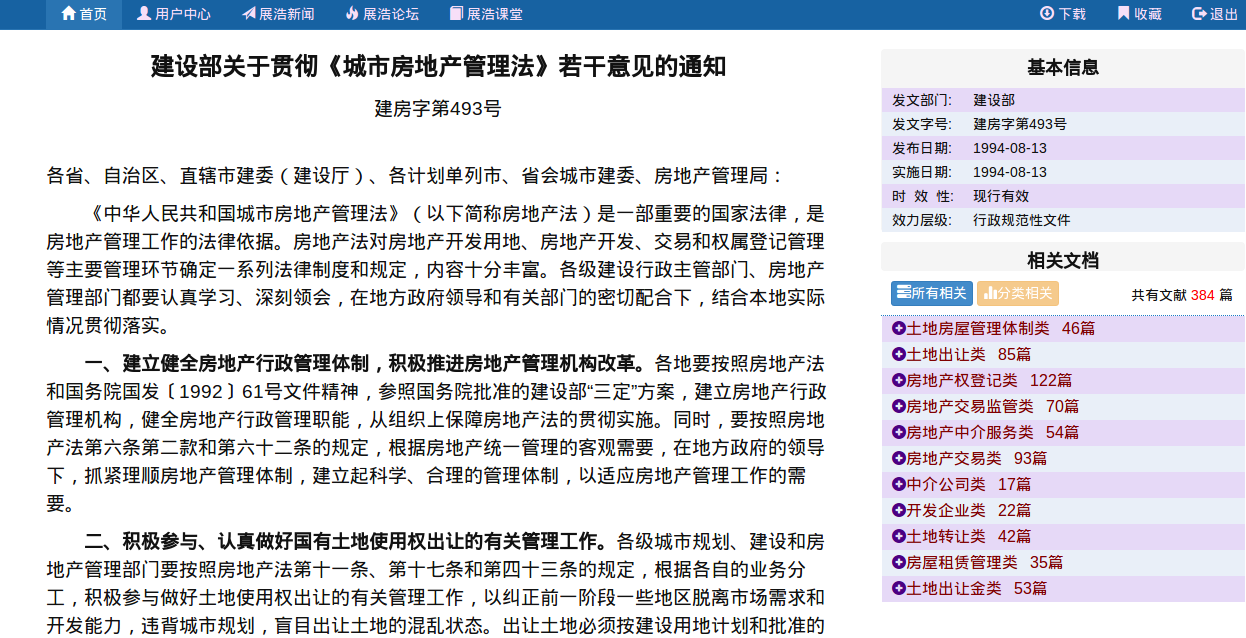This screenshot has height=638, width=1246.
Task: Open 用户中心 menu item
Action: [x=174, y=14]
